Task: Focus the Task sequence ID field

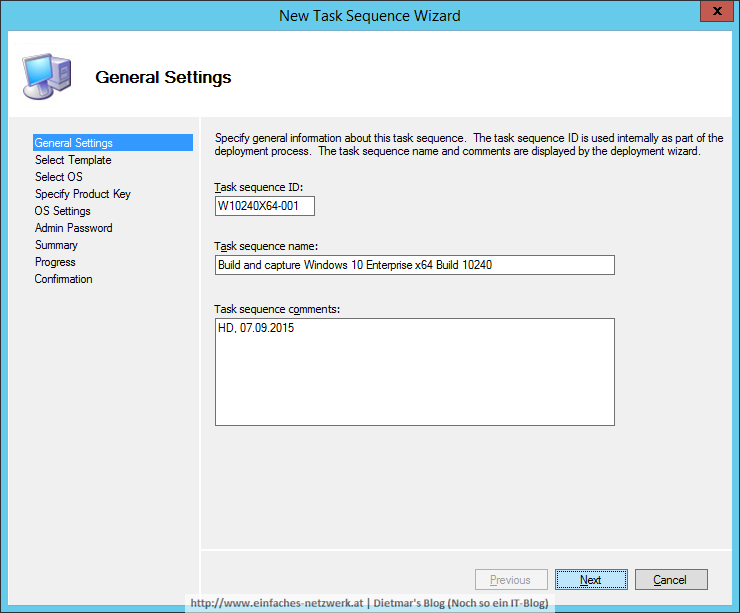Action: click(x=265, y=206)
